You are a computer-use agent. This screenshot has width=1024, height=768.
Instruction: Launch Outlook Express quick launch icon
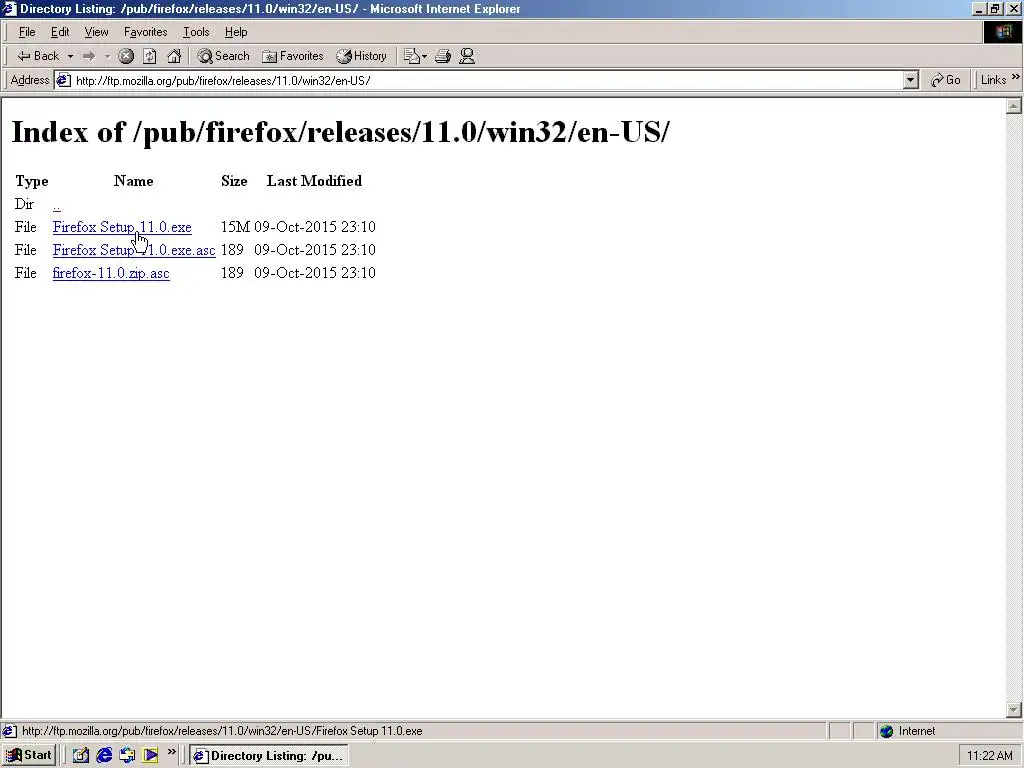click(127, 756)
